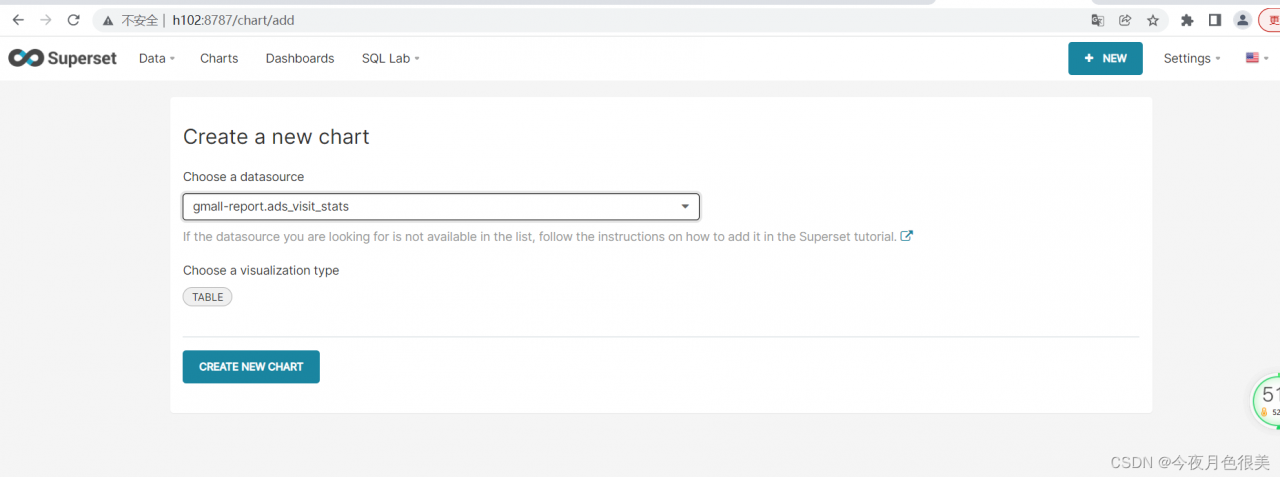Screen dimensions: 1280x477
Task: Open the browser extensions puzzle icon
Action: coord(1187,20)
